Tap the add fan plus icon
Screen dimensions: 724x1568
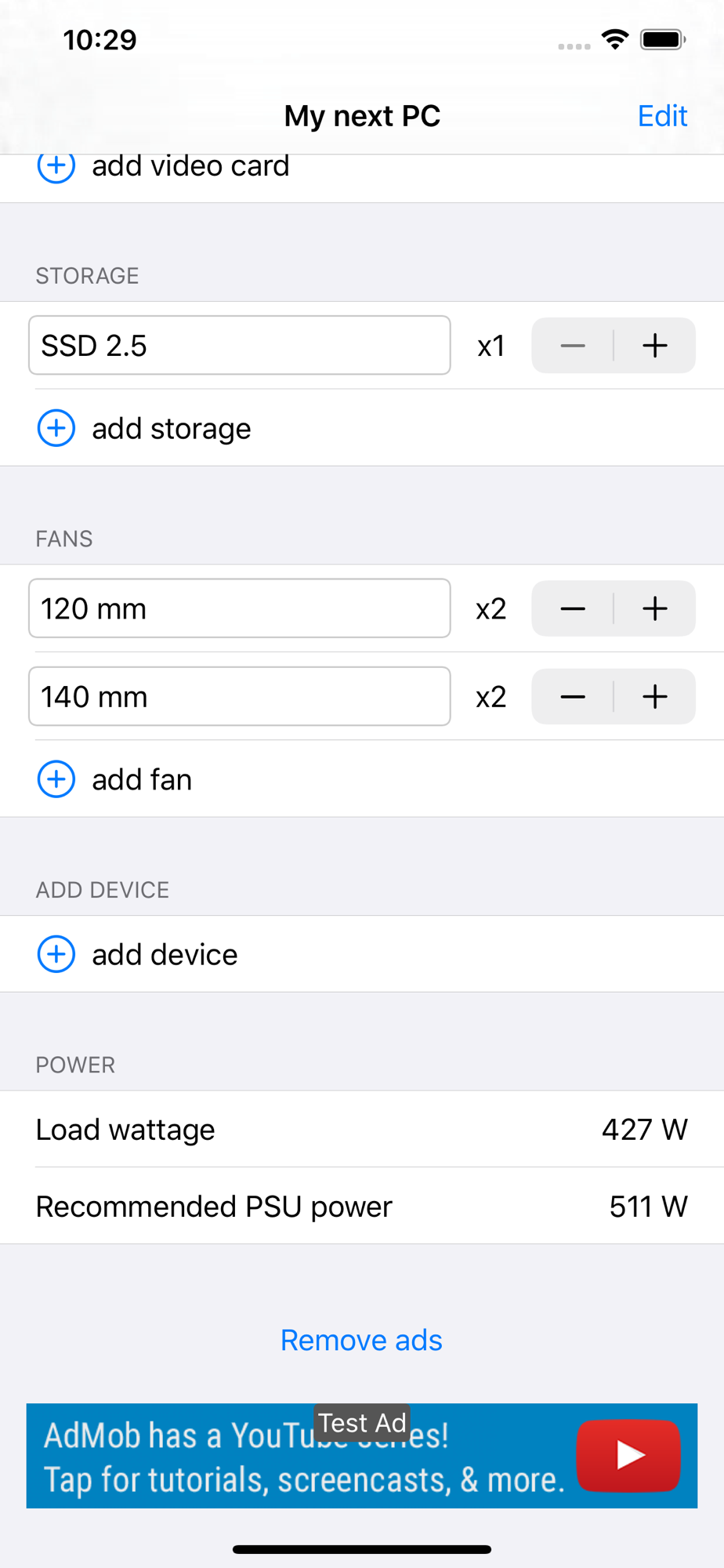(56, 779)
